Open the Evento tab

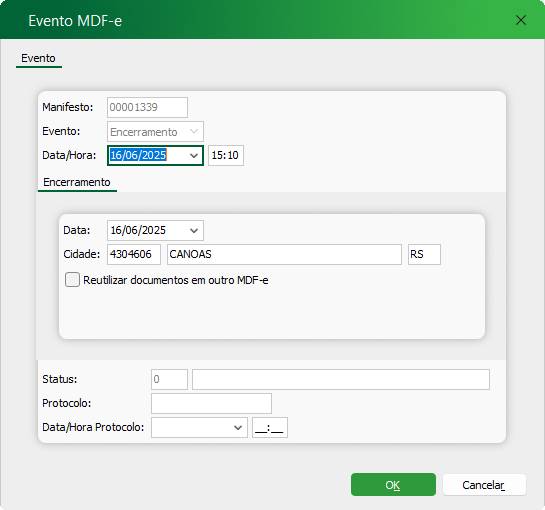coord(38,58)
